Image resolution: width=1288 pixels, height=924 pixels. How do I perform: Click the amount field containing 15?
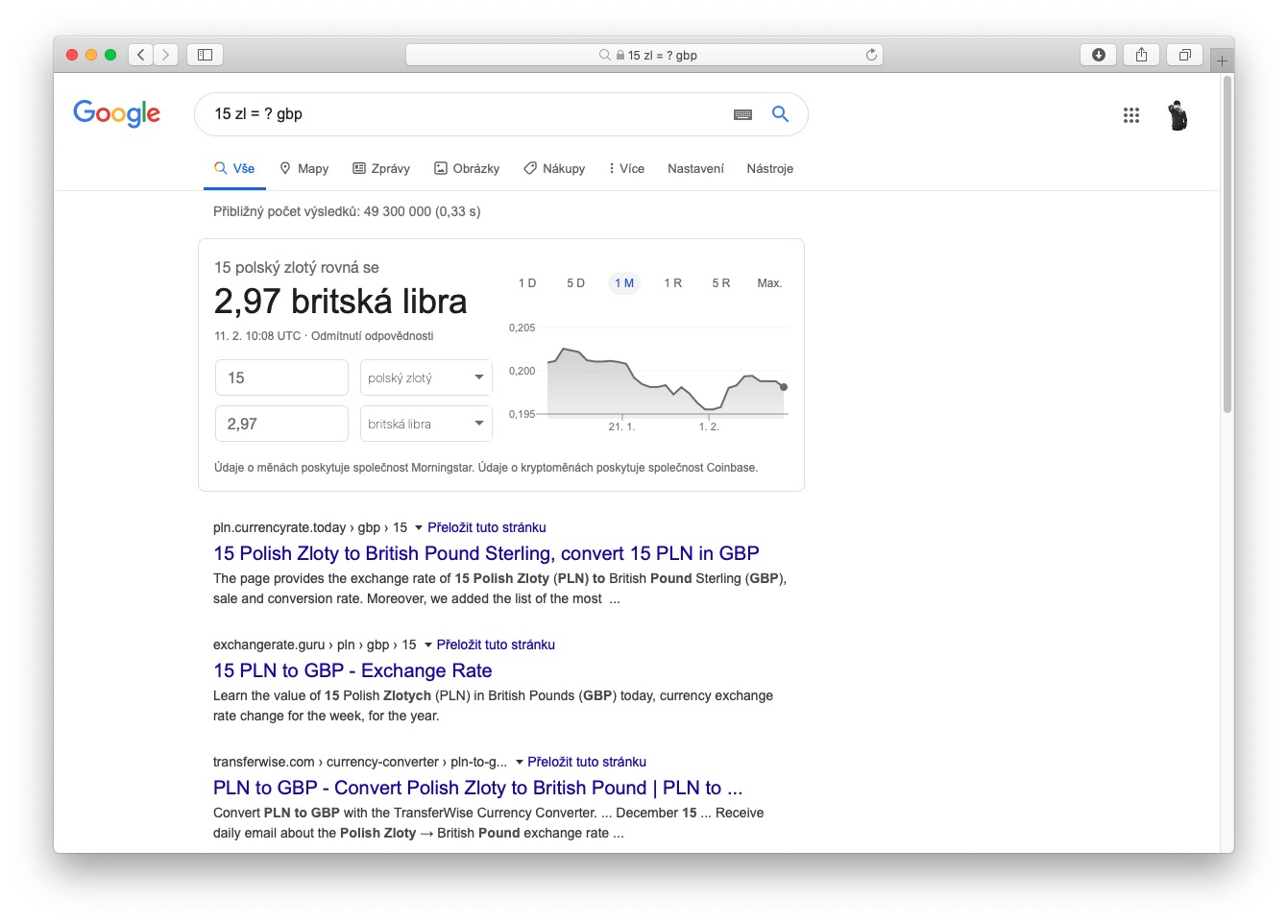(x=281, y=377)
